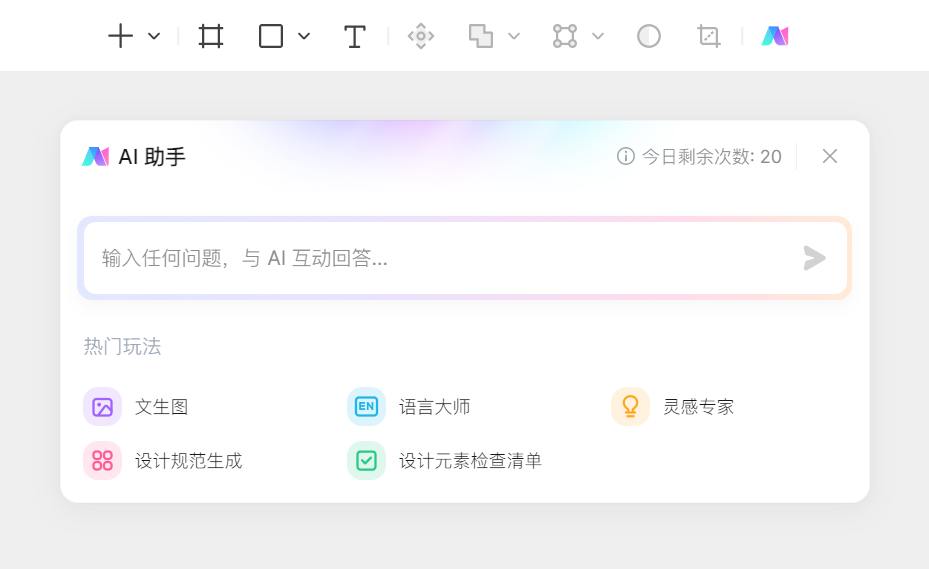This screenshot has height=569, width=929.
Task: Click the boolean operation icon
Action: pyautogui.click(x=481, y=36)
